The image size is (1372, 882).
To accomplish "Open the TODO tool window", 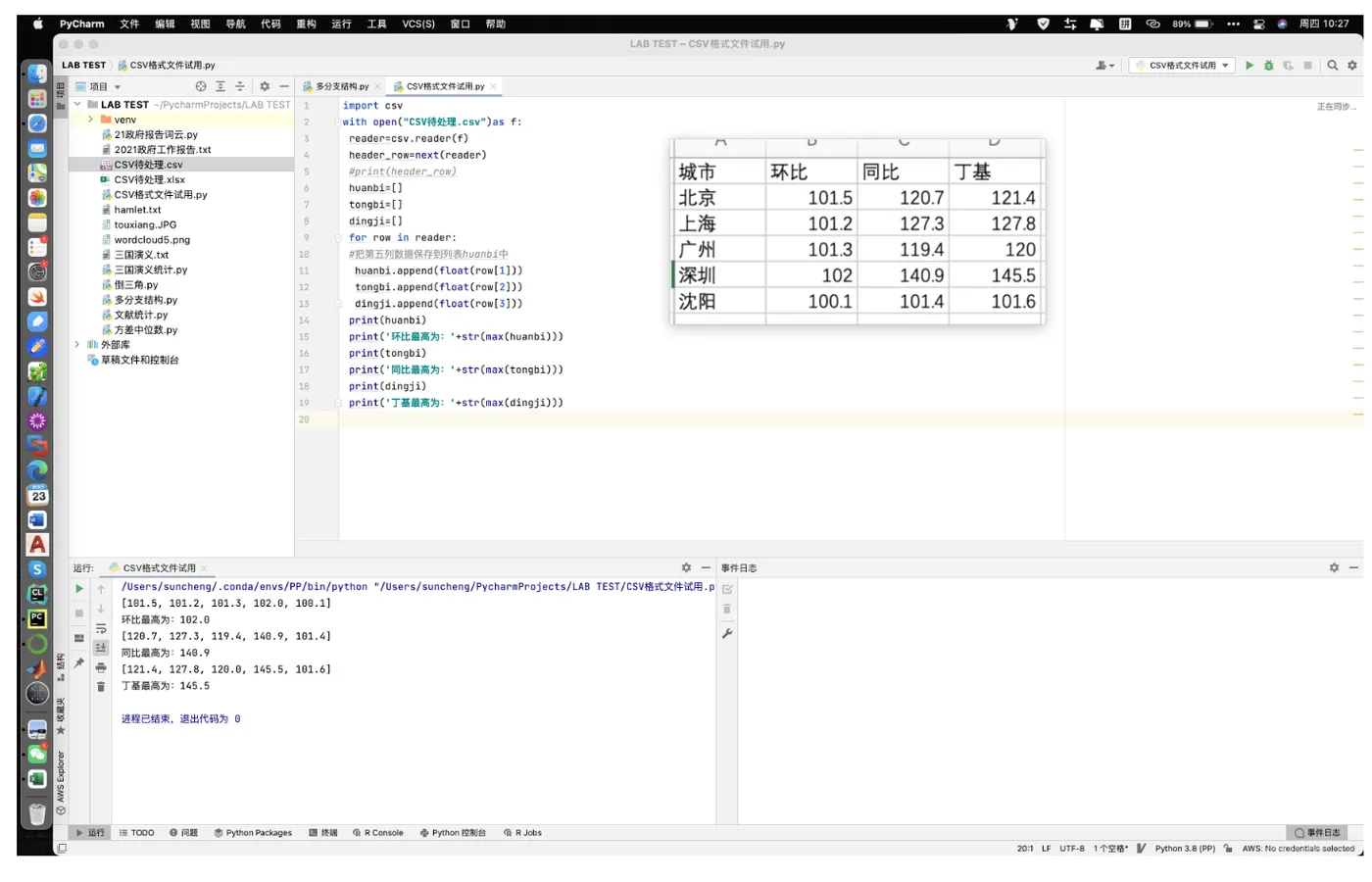I will click(x=137, y=833).
